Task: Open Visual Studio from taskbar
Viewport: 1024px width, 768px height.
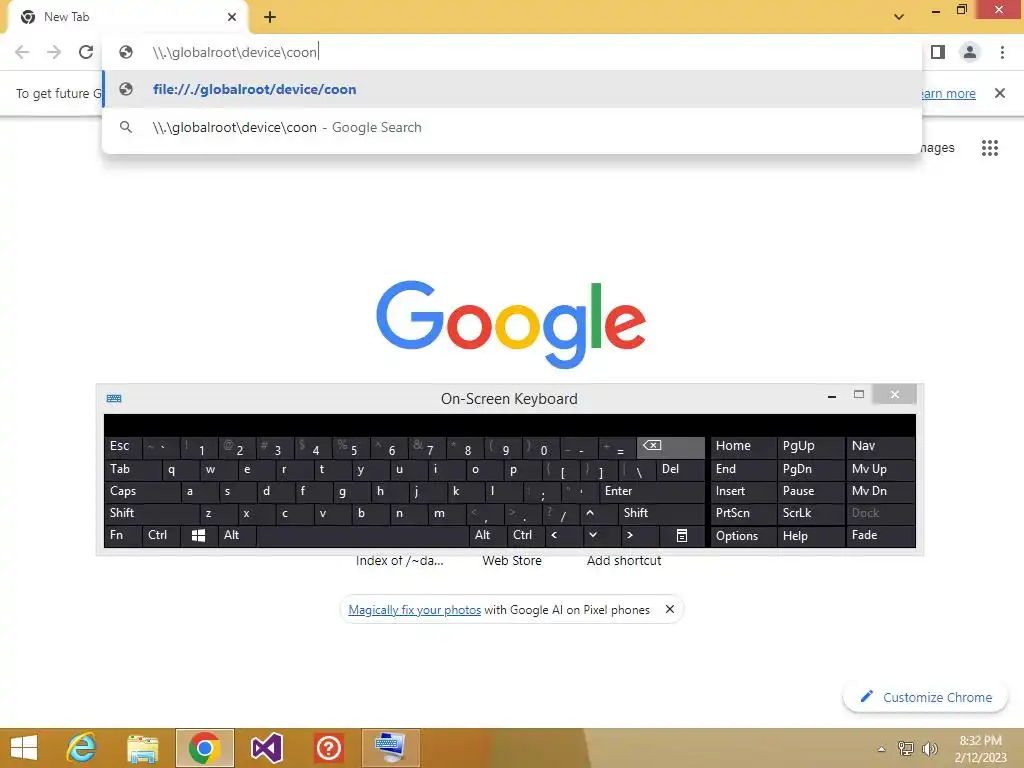Action: pyautogui.click(x=266, y=748)
